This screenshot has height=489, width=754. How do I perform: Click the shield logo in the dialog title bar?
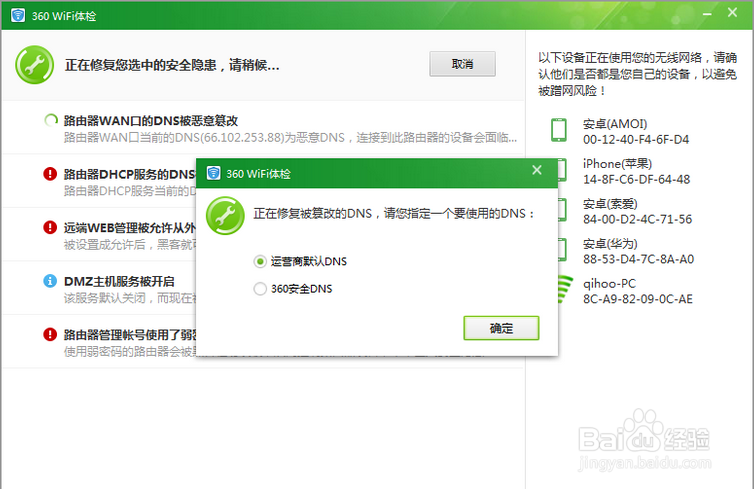[214, 173]
